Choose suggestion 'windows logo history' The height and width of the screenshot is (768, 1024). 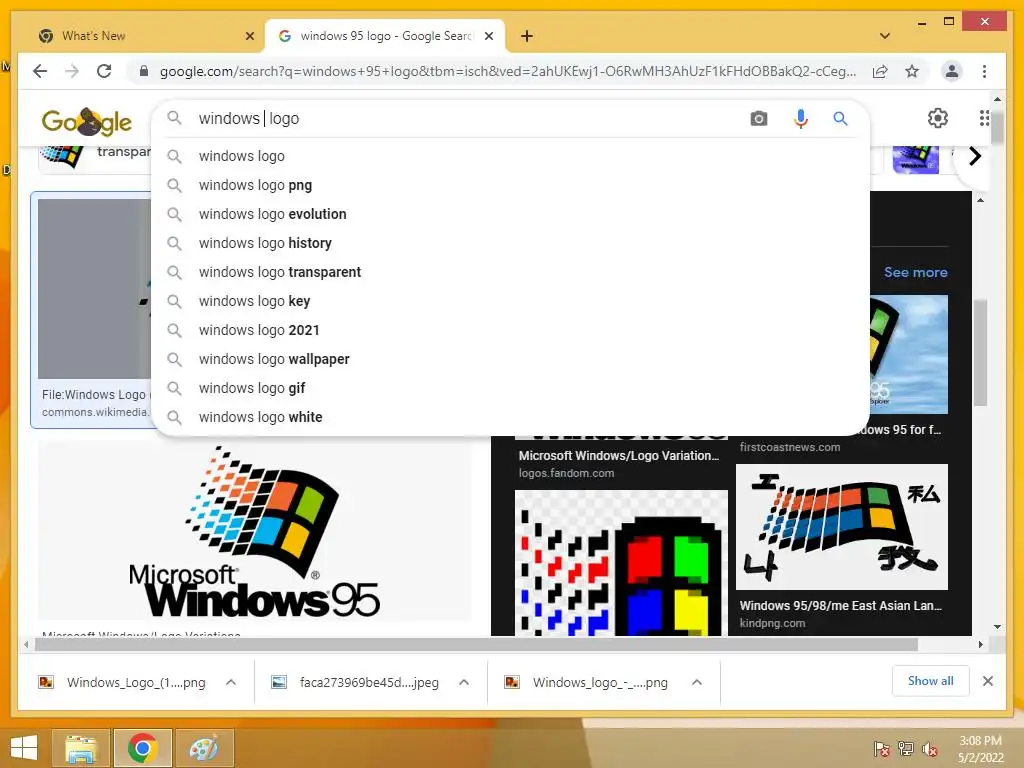[x=510, y=243]
